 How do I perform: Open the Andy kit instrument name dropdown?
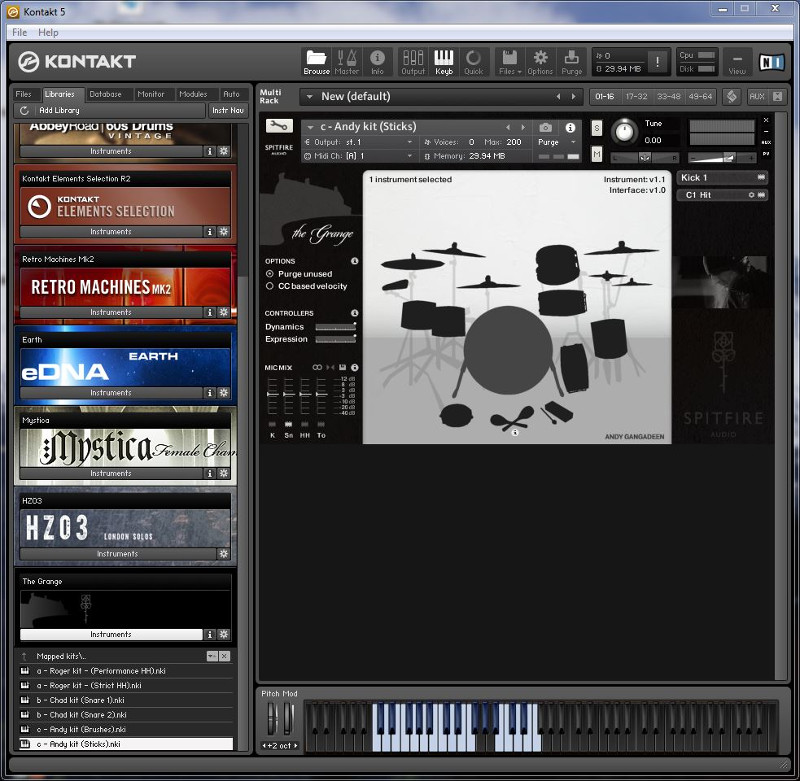(310, 127)
